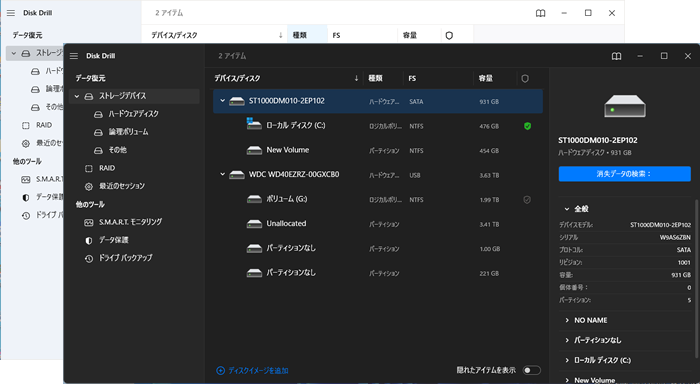Collapse the ST1000DM010-2EP102 drive row
The image size is (700, 384).
(222, 101)
